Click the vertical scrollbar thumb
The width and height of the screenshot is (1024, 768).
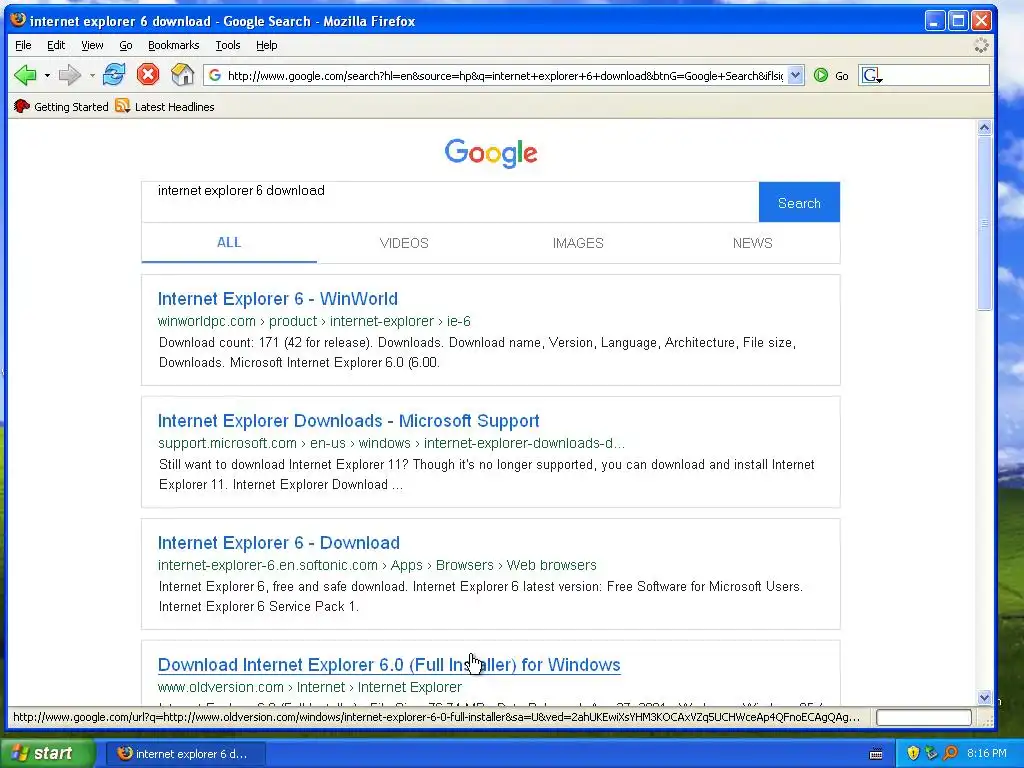985,223
